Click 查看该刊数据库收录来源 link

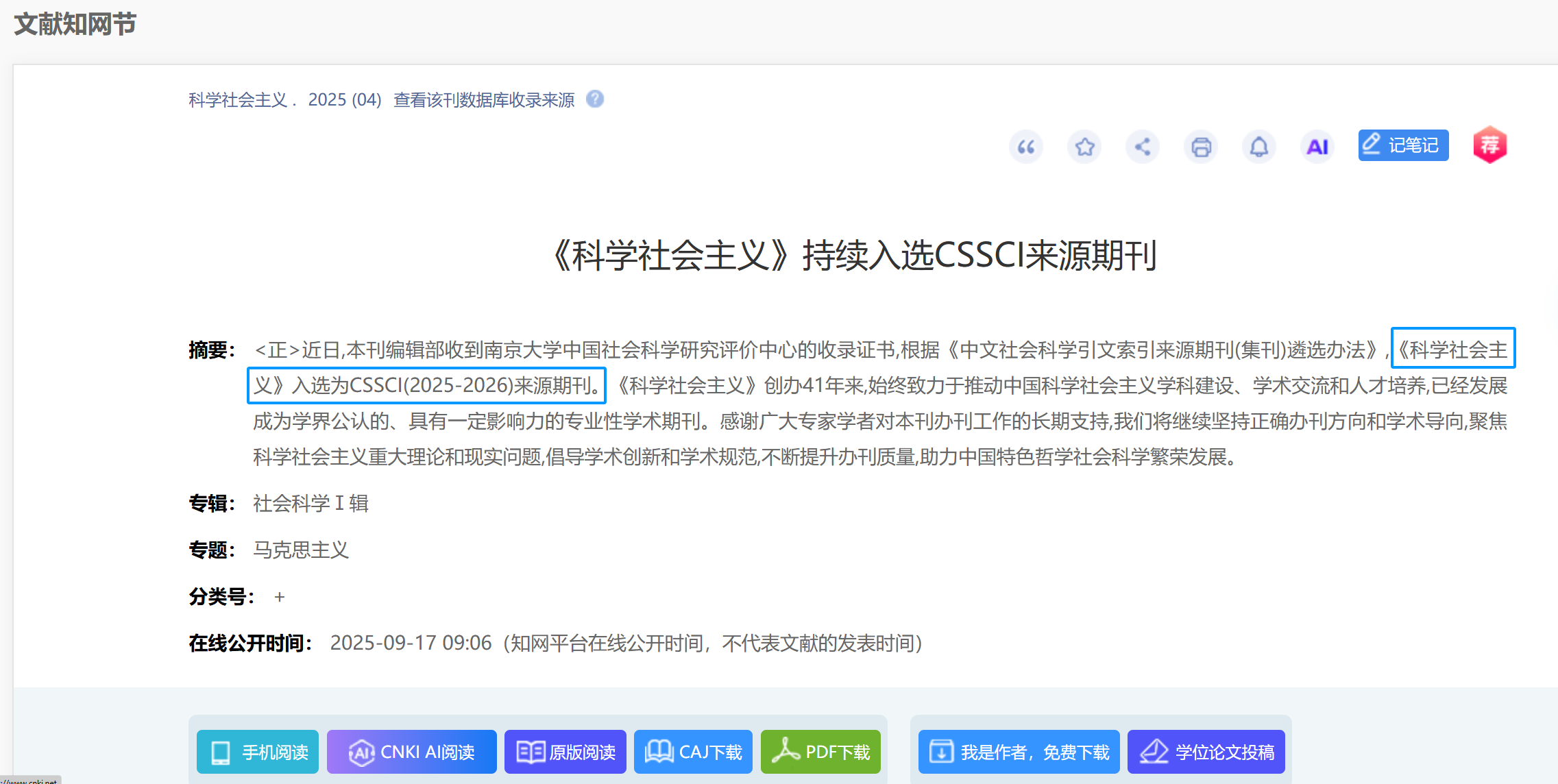pyautogui.click(x=484, y=100)
